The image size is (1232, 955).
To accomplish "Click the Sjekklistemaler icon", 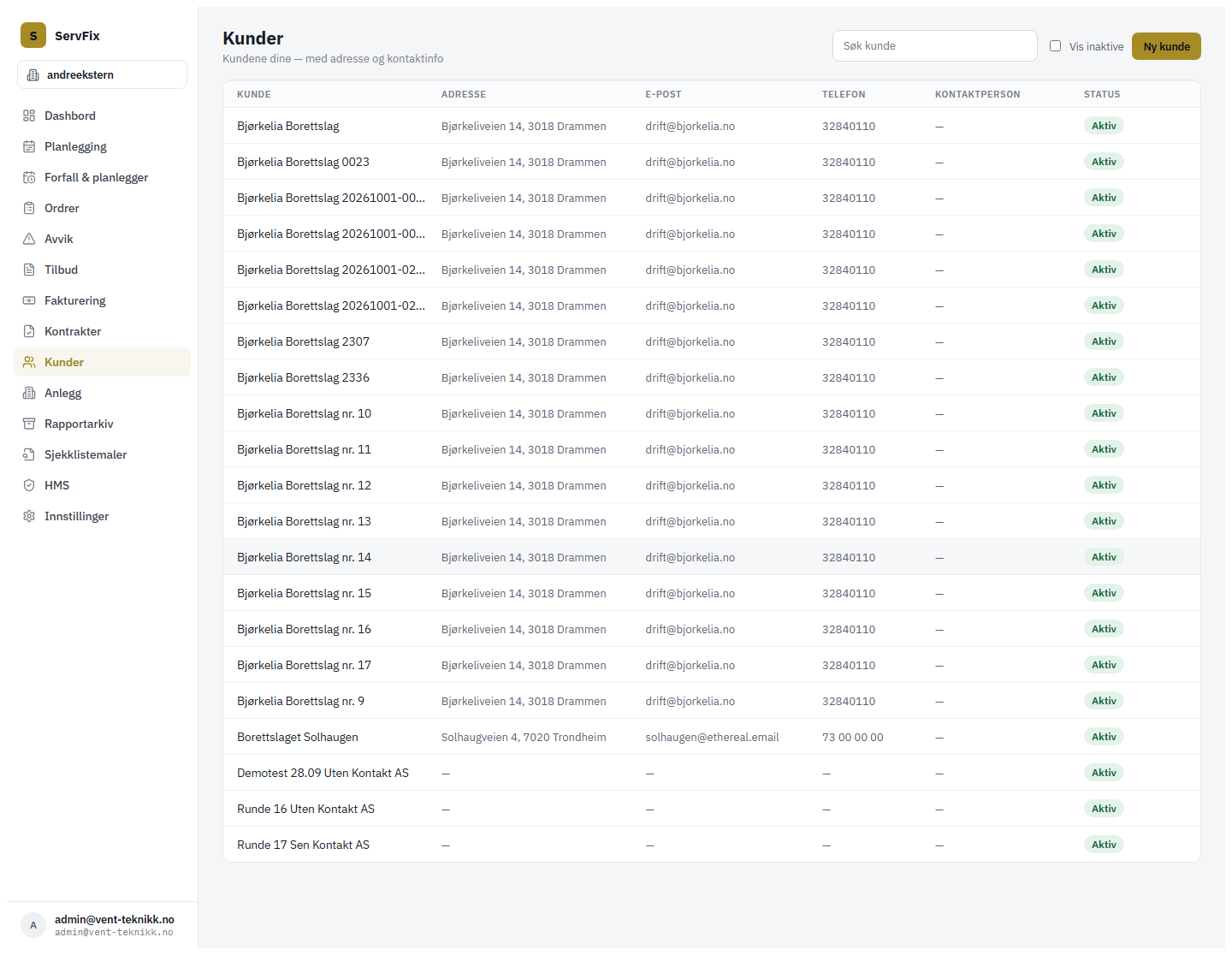I will [x=29, y=454].
